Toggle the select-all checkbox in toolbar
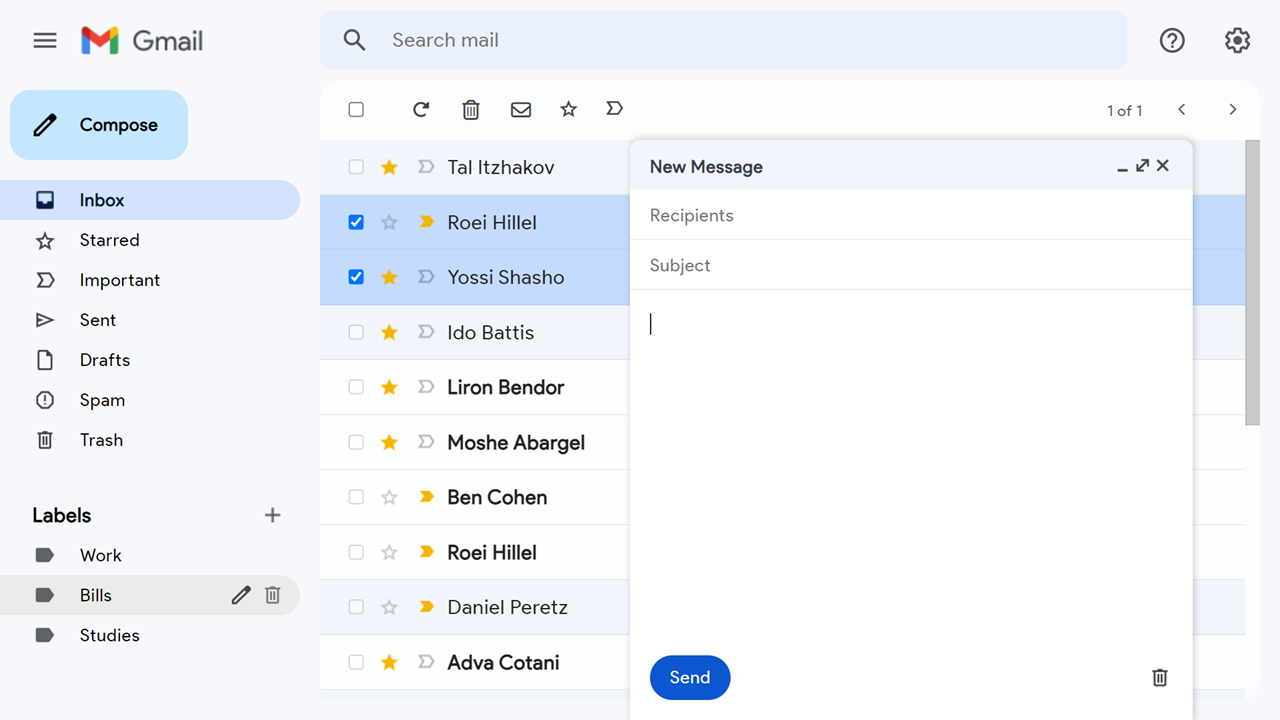The width and height of the screenshot is (1280, 720). pos(356,110)
